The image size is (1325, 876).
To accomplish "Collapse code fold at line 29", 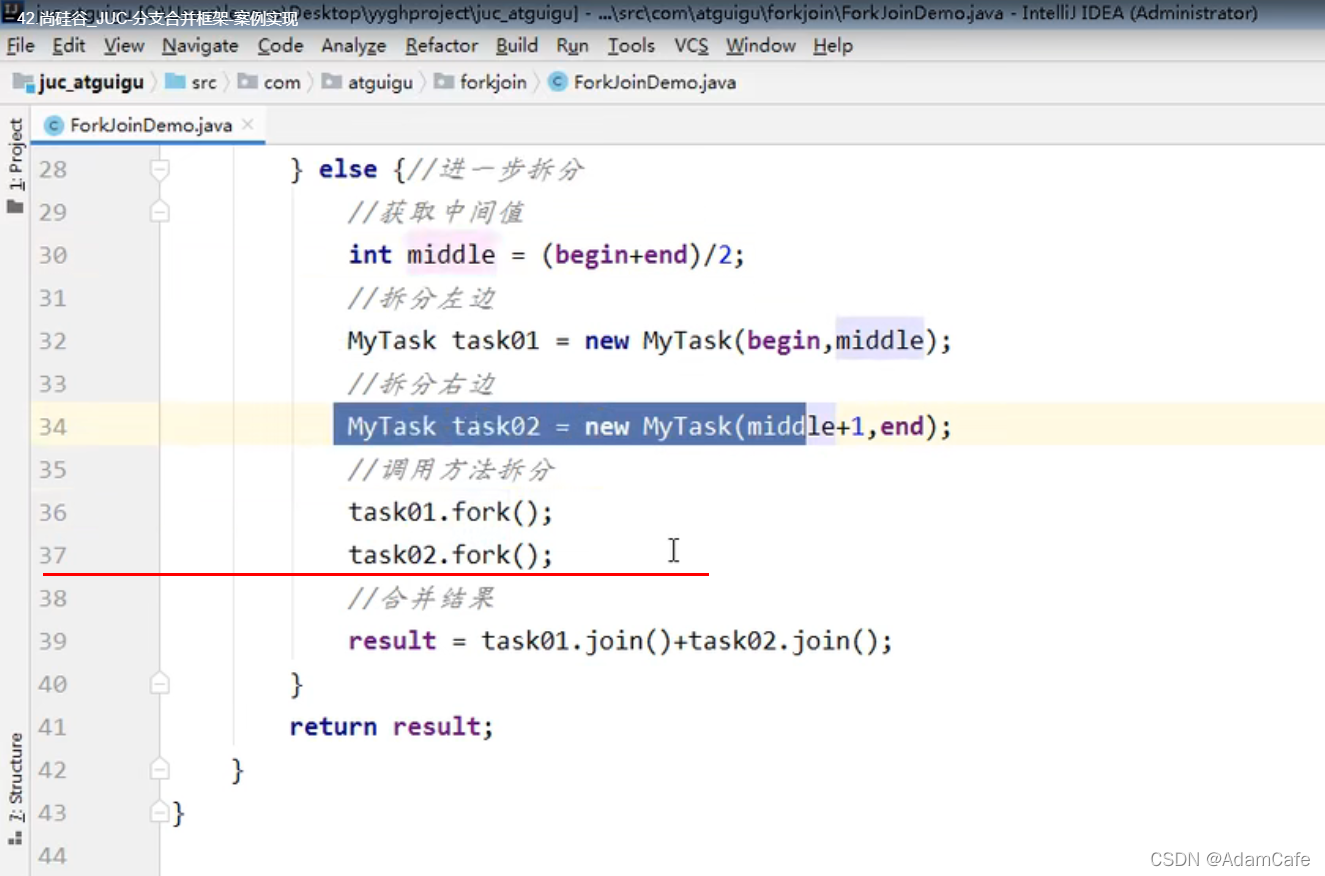I will click(x=159, y=212).
